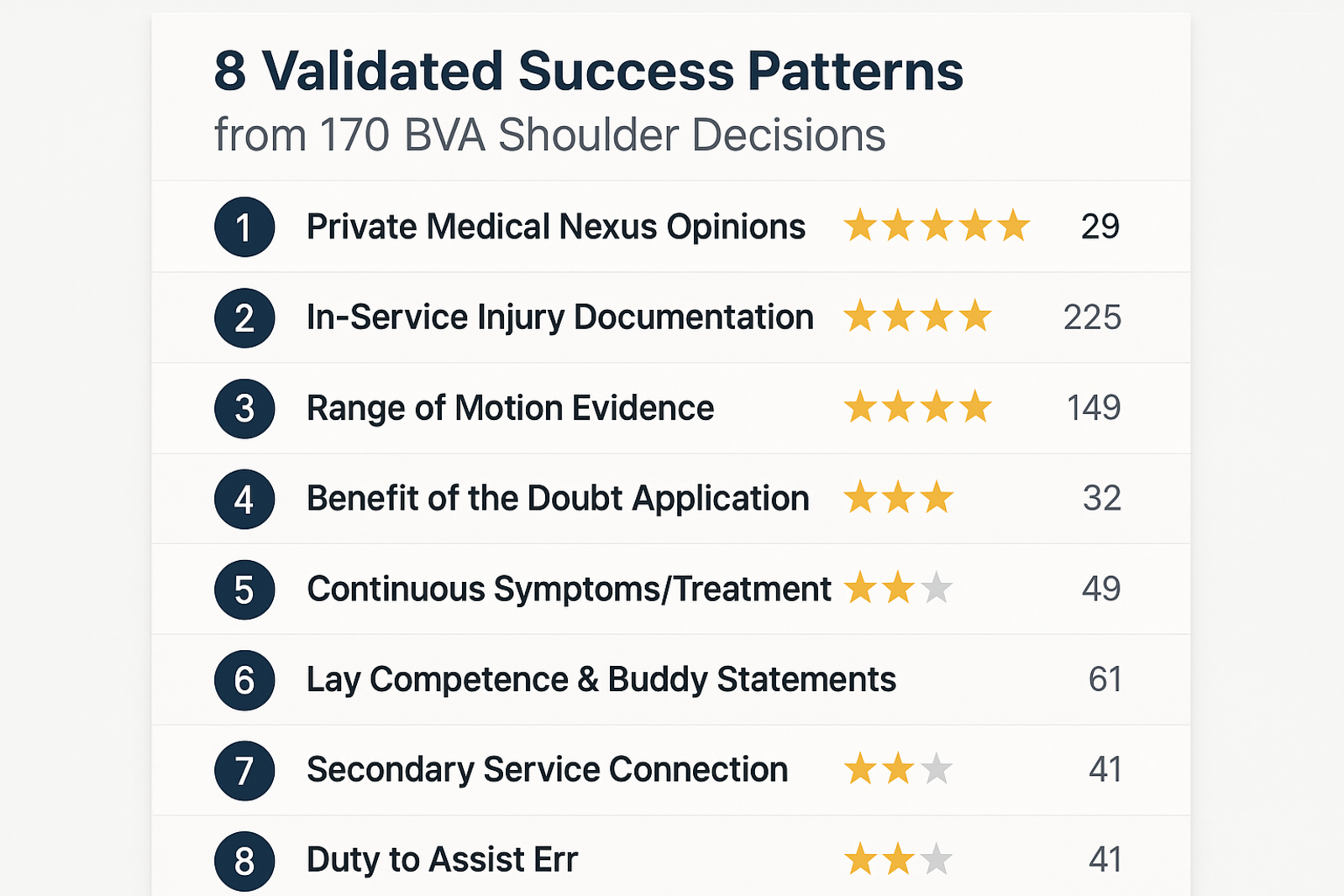Click the number 6 circle badge

(244, 680)
